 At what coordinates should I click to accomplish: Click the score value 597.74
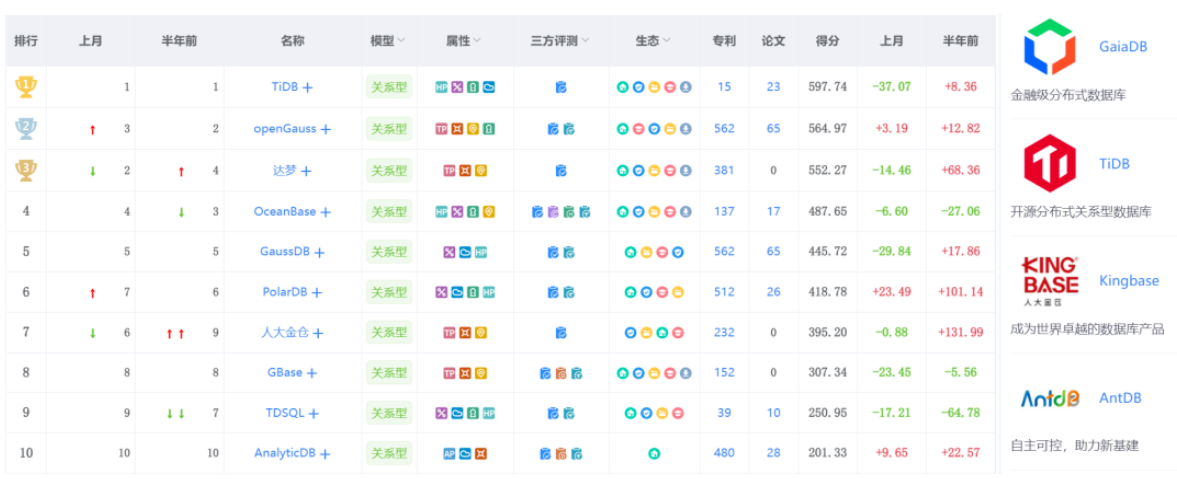827,86
